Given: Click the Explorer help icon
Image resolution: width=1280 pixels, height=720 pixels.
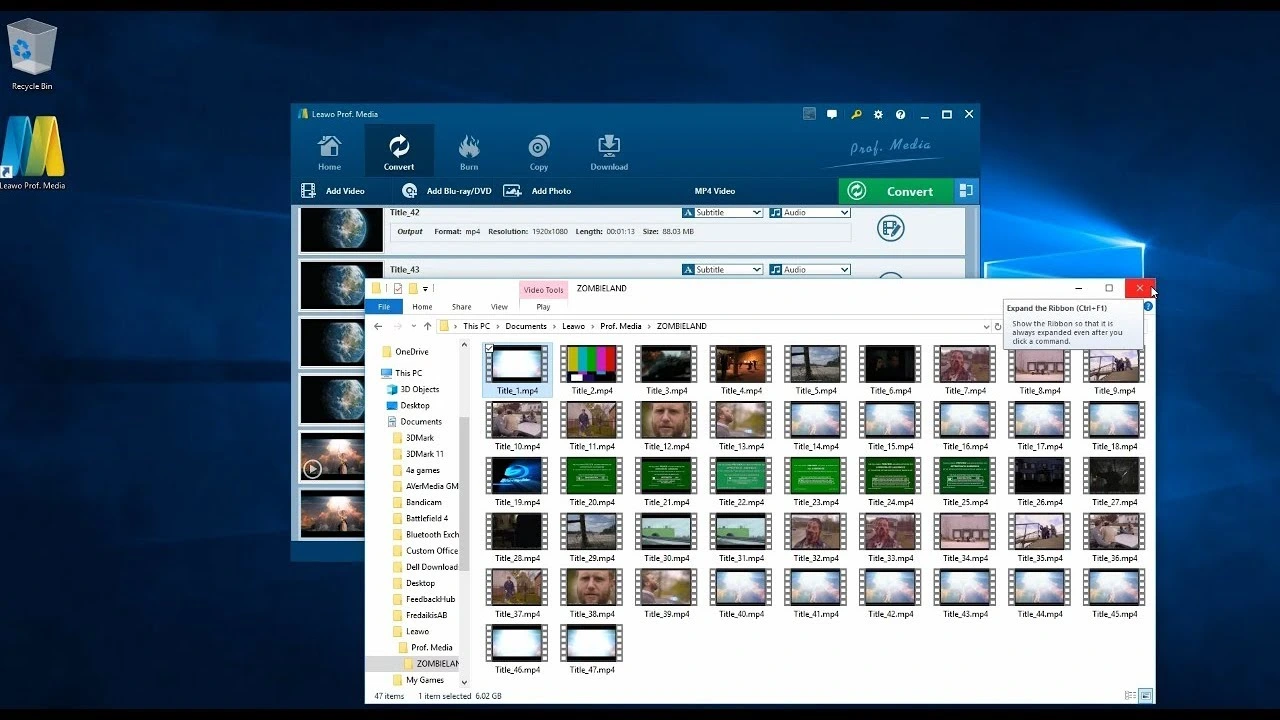Looking at the screenshot, I should tap(1148, 306).
